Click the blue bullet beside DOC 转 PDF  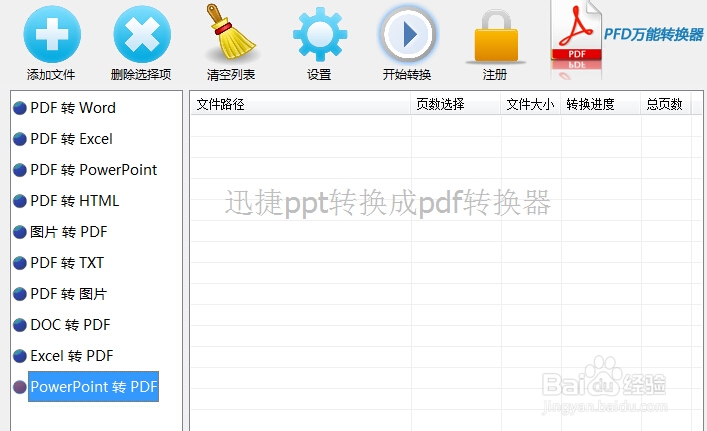pyautogui.click(x=20, y=325)
